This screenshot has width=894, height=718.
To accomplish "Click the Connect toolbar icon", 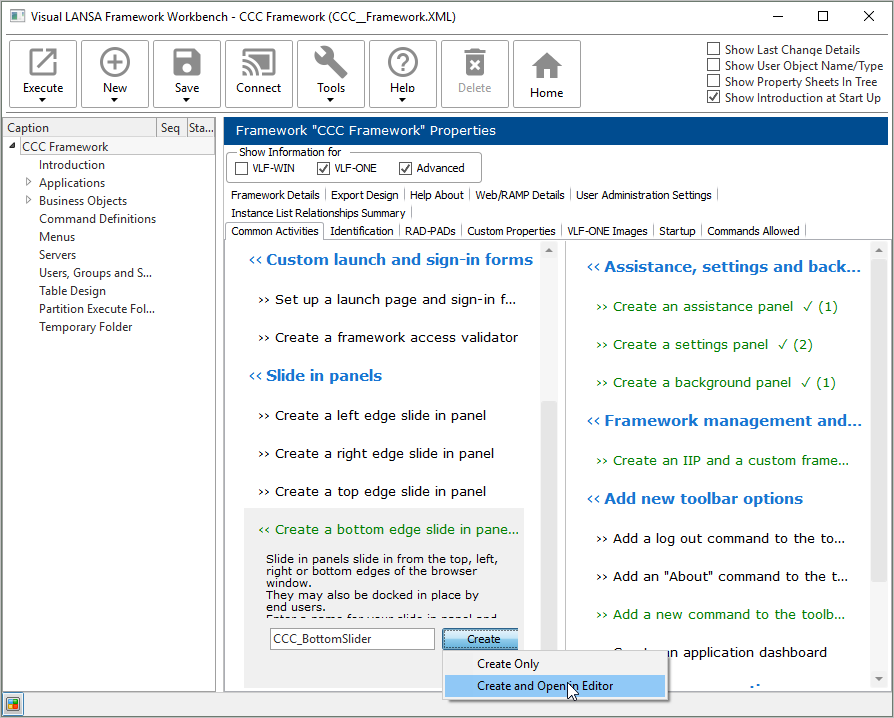I will coord(259,64).
